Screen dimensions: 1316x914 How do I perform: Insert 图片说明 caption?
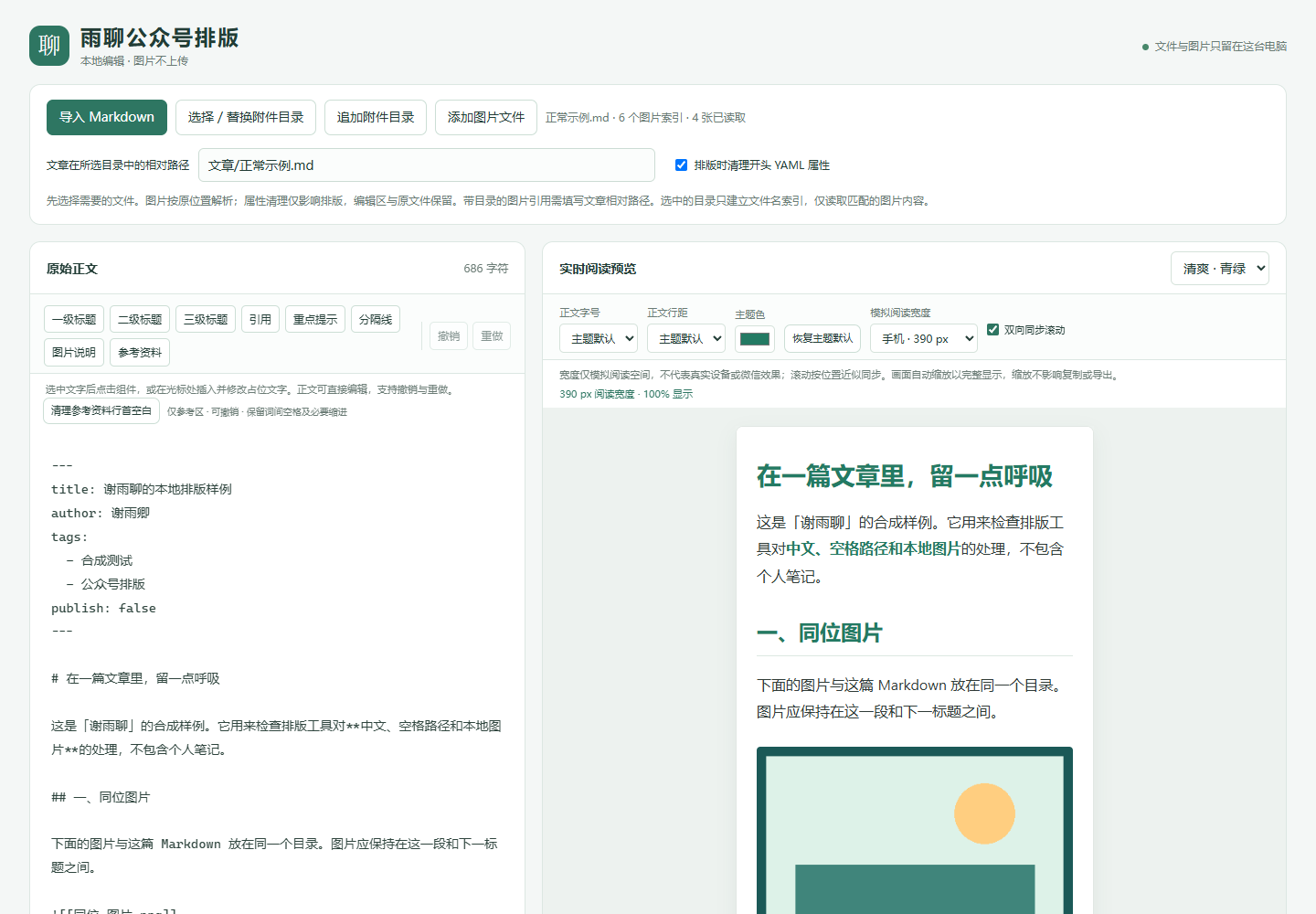click(x=74, y=352)
